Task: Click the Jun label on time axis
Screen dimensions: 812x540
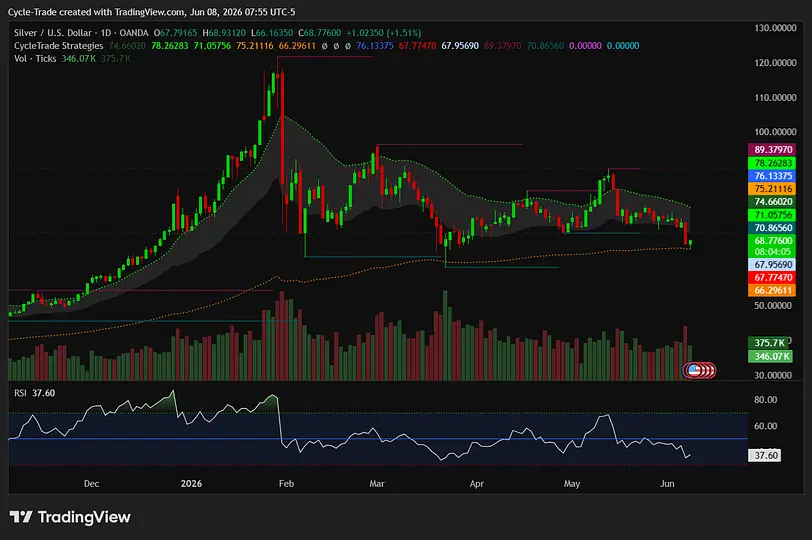Action: [667, 484]
